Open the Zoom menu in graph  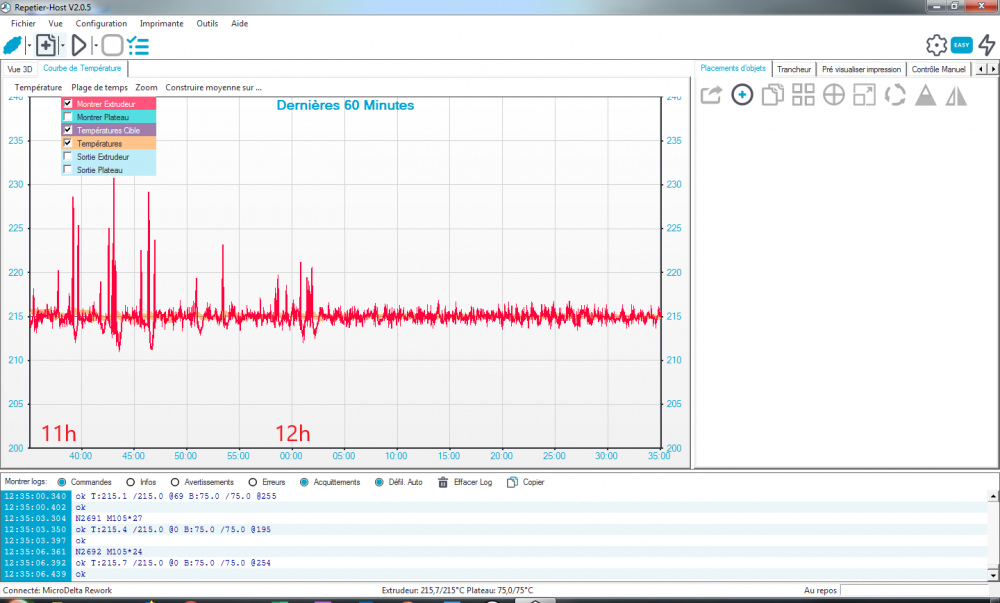146,87
